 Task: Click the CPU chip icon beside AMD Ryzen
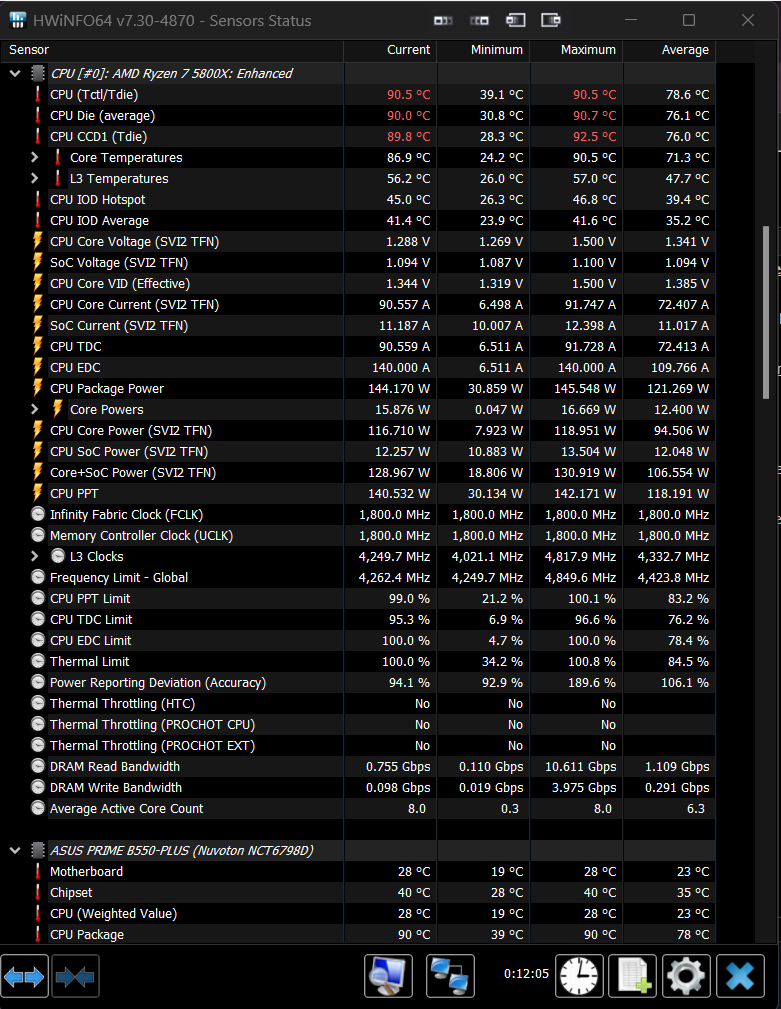(38, 73)
